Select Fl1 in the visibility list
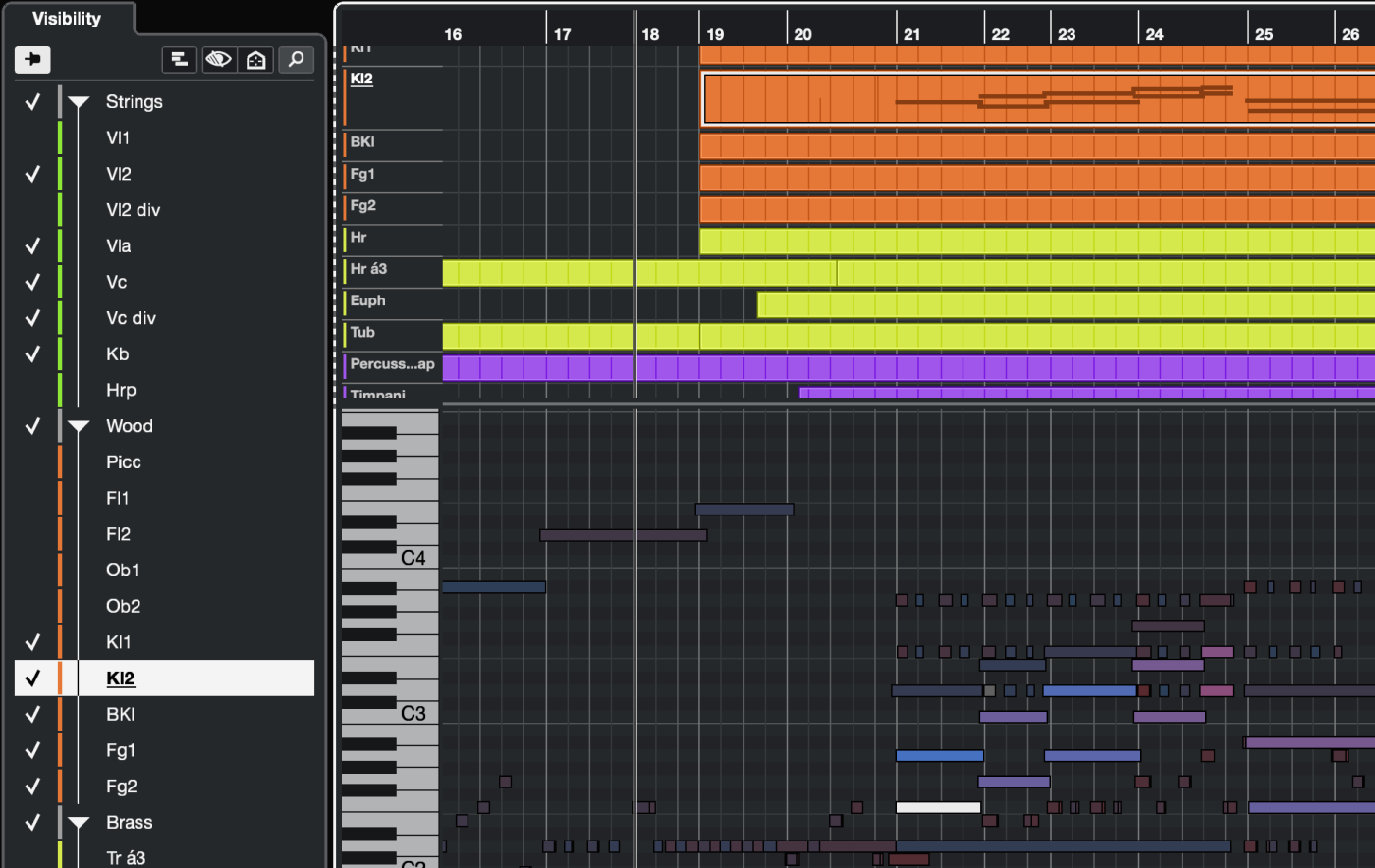 click(x=117, y=498)
